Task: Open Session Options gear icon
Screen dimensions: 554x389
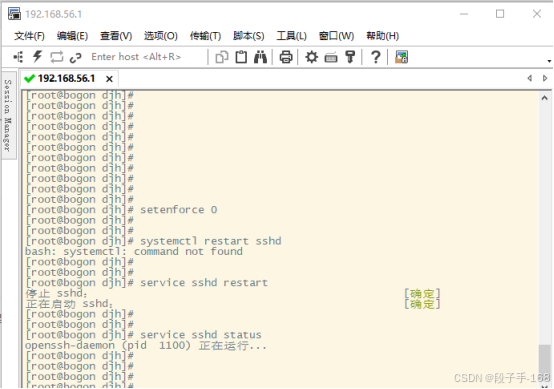Action: click(x=311, y=57)
